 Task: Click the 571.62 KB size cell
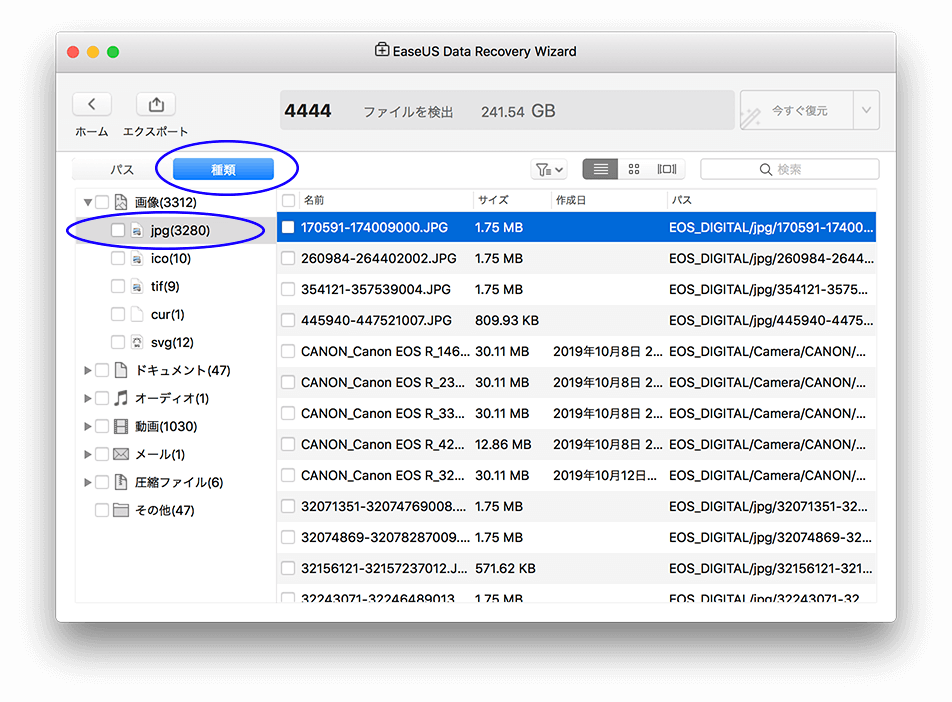(x=505, y=568)
